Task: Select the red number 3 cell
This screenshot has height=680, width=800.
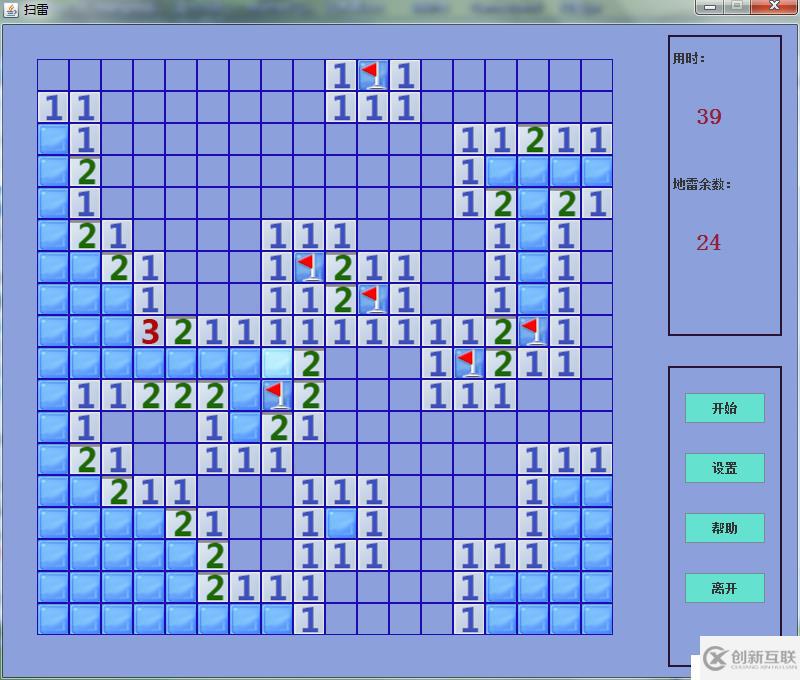Action: click(x=149, y=332)
